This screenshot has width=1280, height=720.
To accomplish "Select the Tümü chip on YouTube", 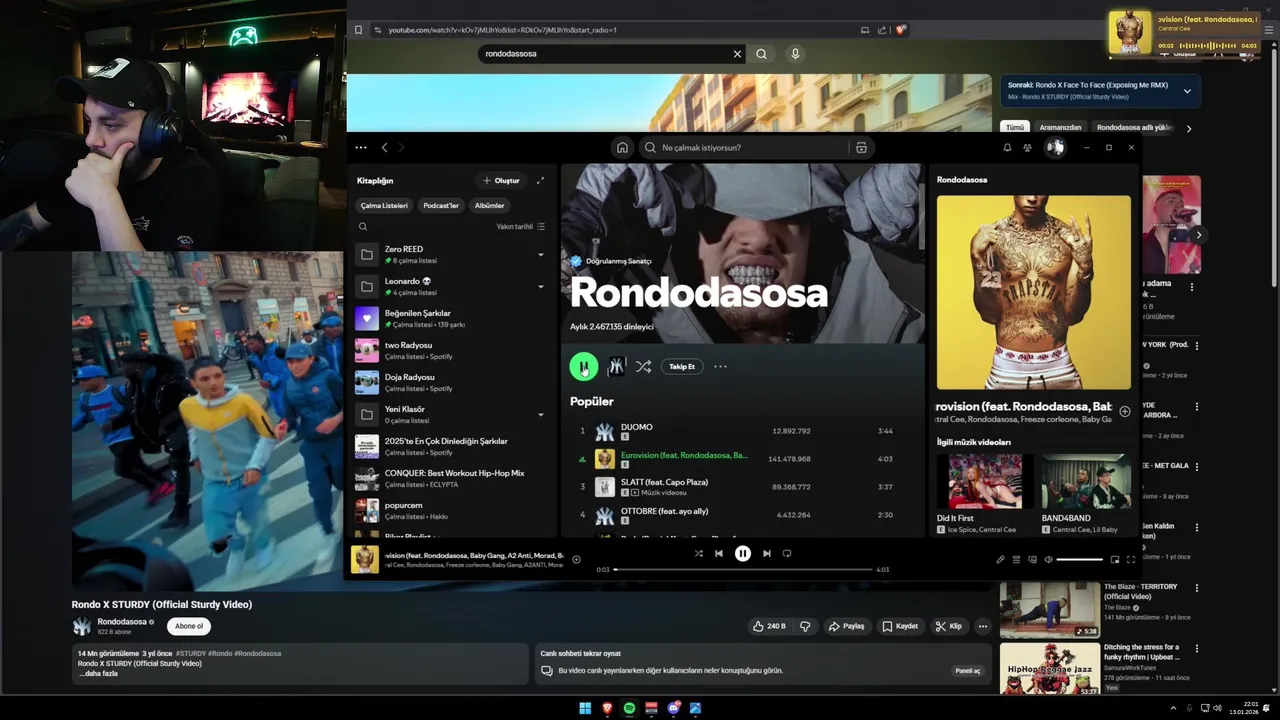I will coord(1015,128).
